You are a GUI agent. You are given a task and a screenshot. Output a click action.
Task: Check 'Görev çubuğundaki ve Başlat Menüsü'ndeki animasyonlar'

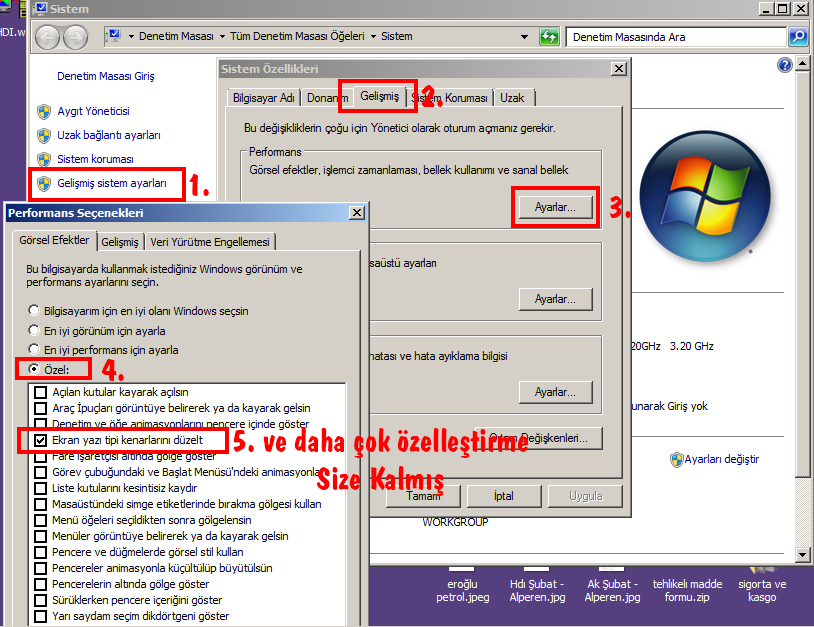[40, 472]
